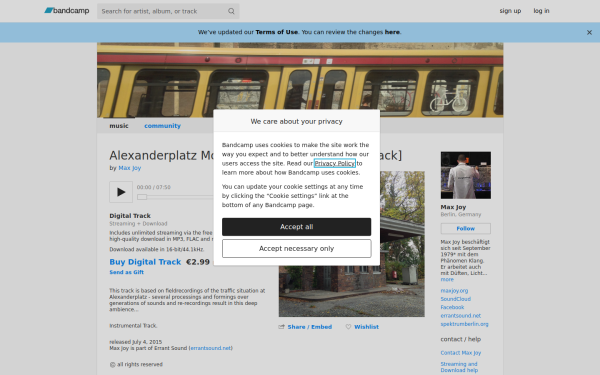The width and height of the screenshot is (600, 375).
Task: Accept all cookies
Action: click(296, 227)
